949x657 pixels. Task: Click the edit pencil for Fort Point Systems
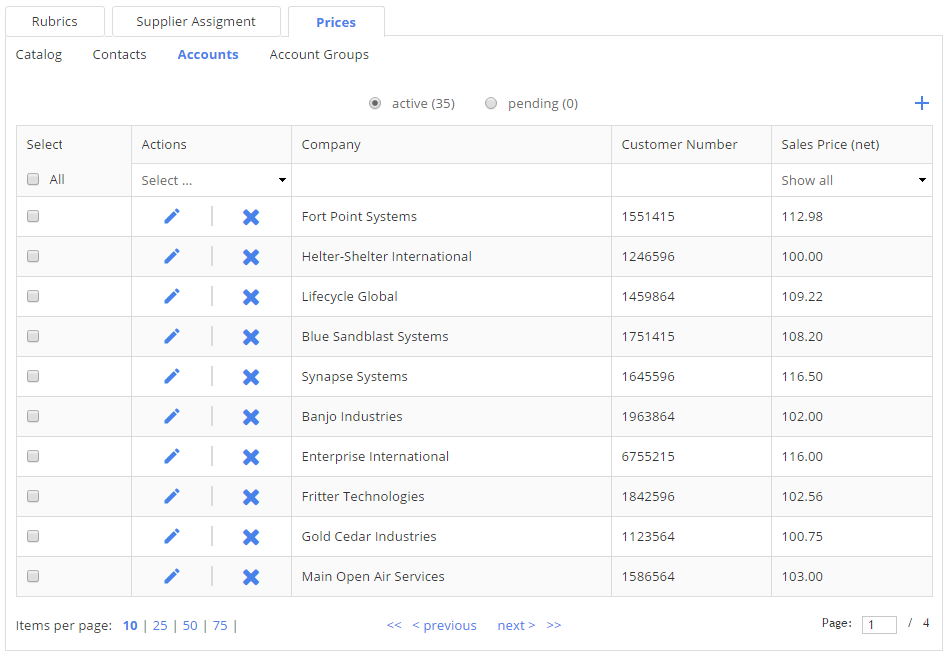pyautogui.click(x=172, y=217)
